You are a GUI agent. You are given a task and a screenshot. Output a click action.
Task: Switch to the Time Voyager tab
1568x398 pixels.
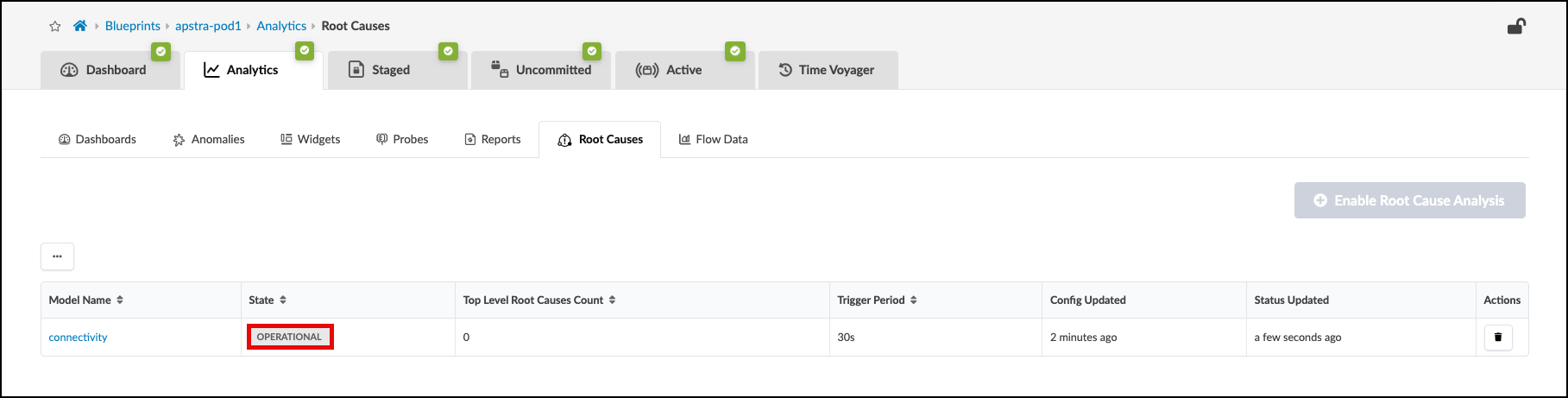point(827,70)
